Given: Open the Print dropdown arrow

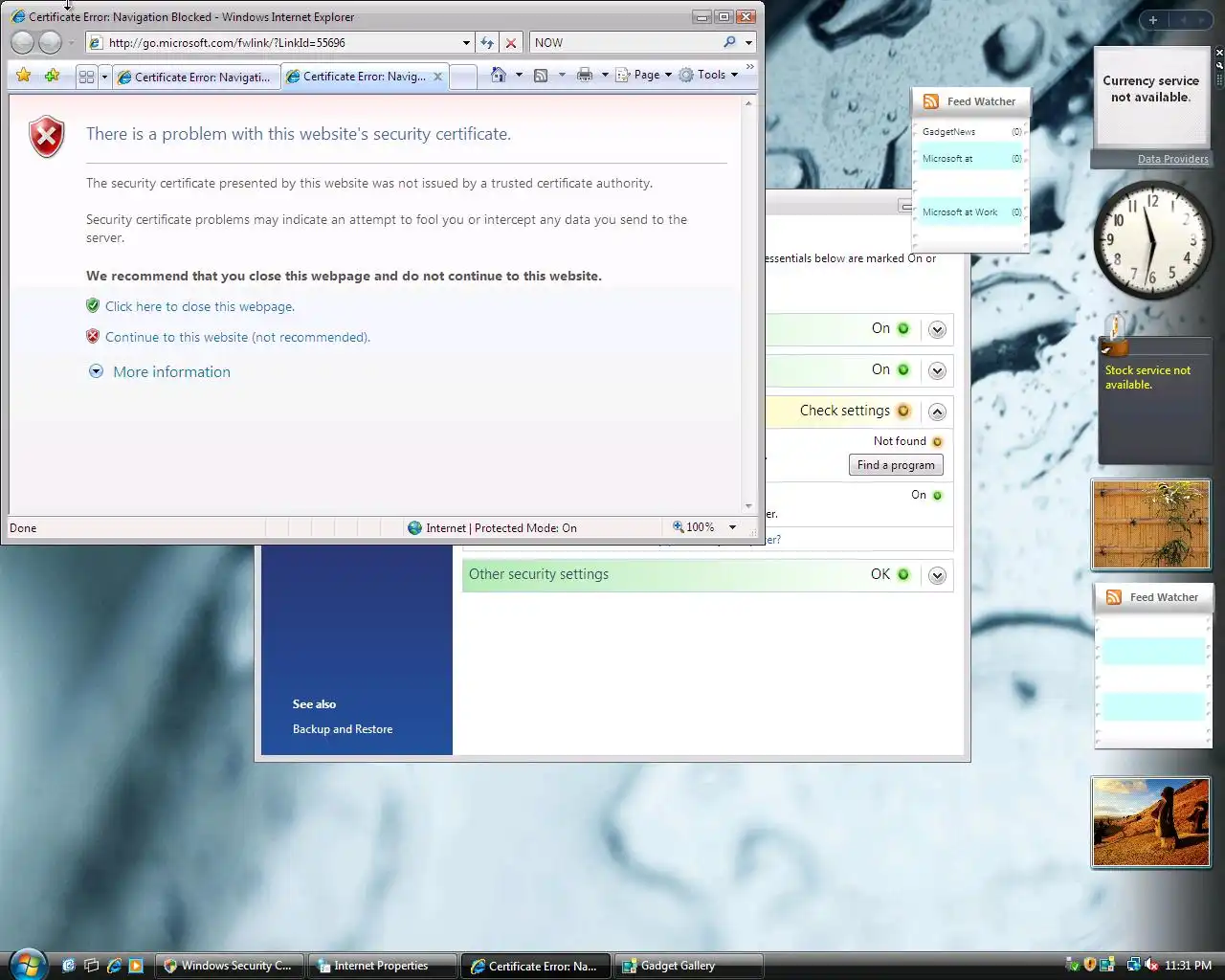Looking at the screenshot, I should tap(605, 75).
